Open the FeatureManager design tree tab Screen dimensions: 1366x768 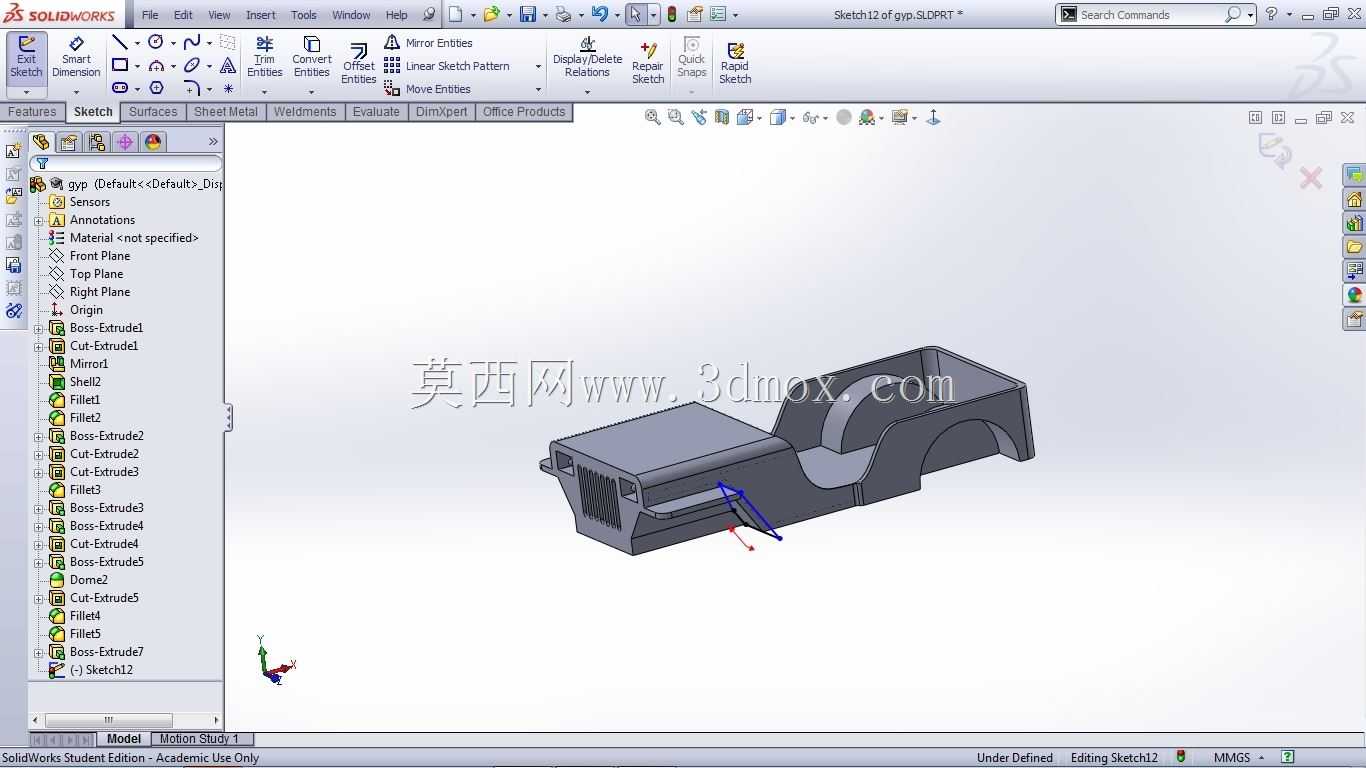[x=41, y=142]
